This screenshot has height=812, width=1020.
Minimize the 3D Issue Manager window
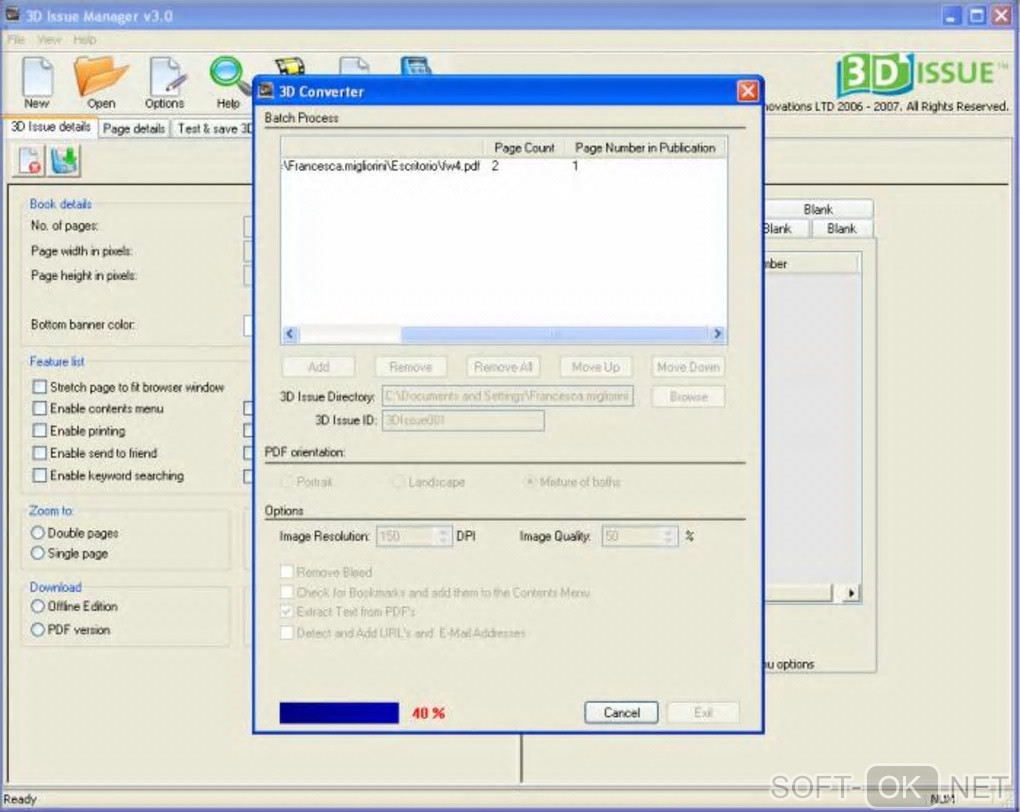coord(952,16)
